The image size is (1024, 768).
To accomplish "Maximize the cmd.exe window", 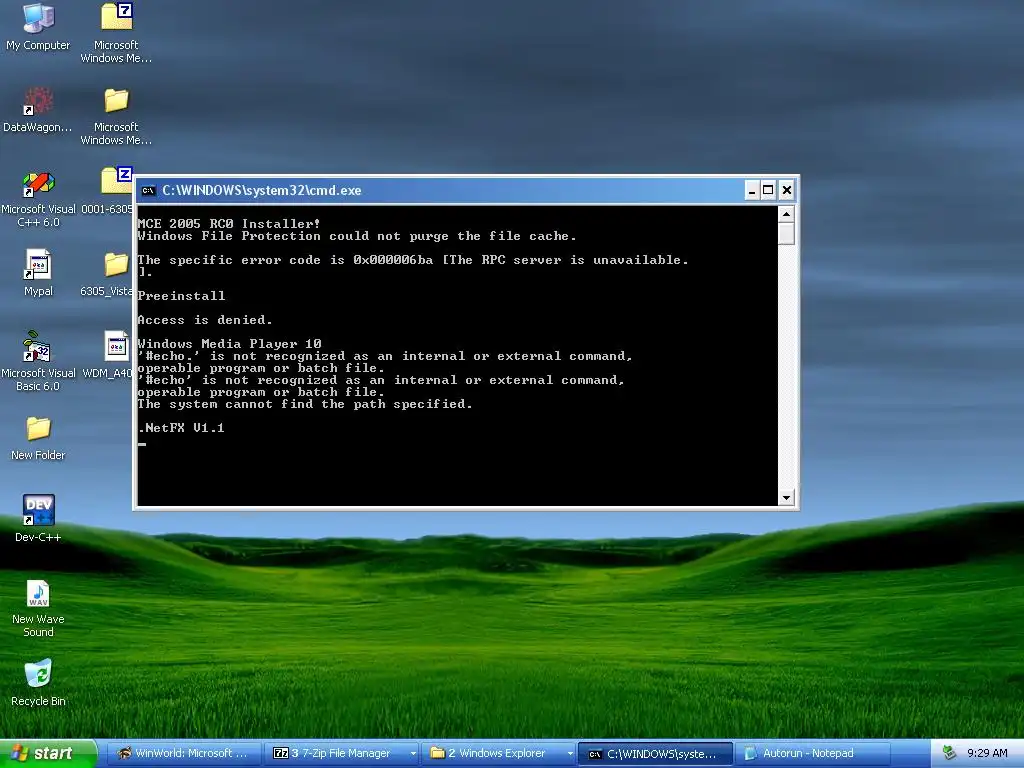I will click(769, 191).
